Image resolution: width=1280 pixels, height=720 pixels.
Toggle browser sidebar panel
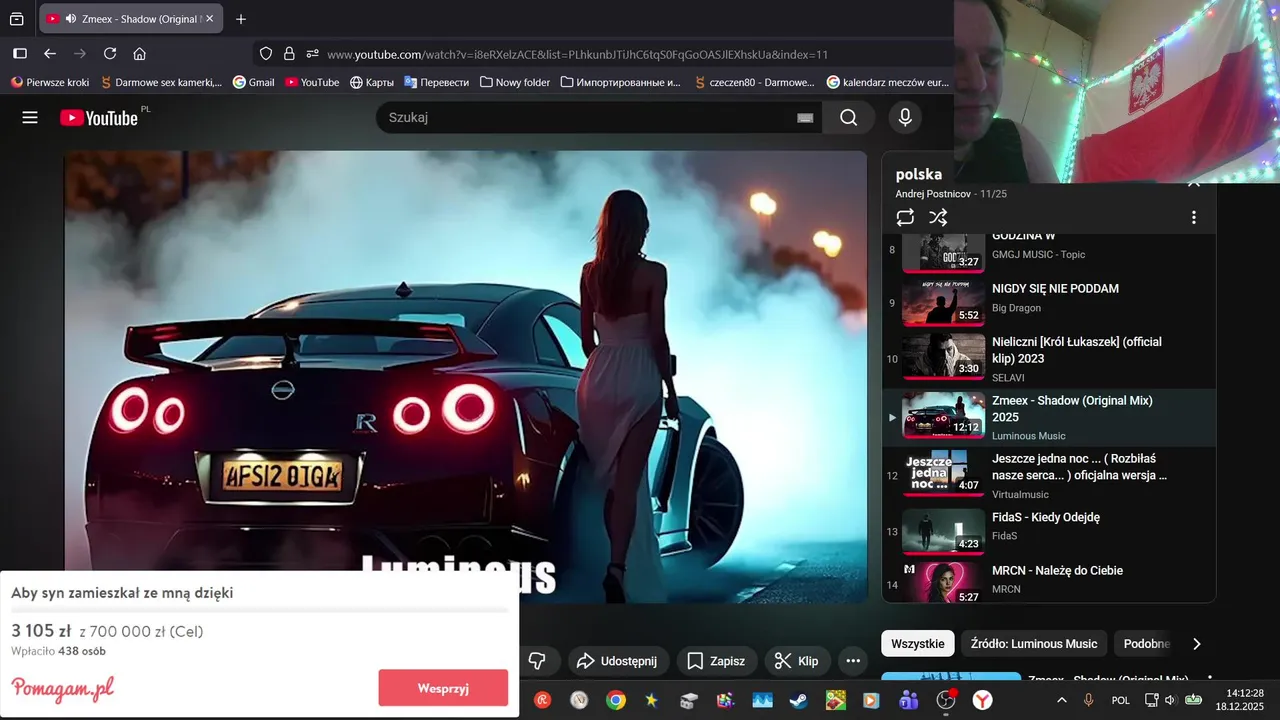pyautogui.click(x=20, y=54)
